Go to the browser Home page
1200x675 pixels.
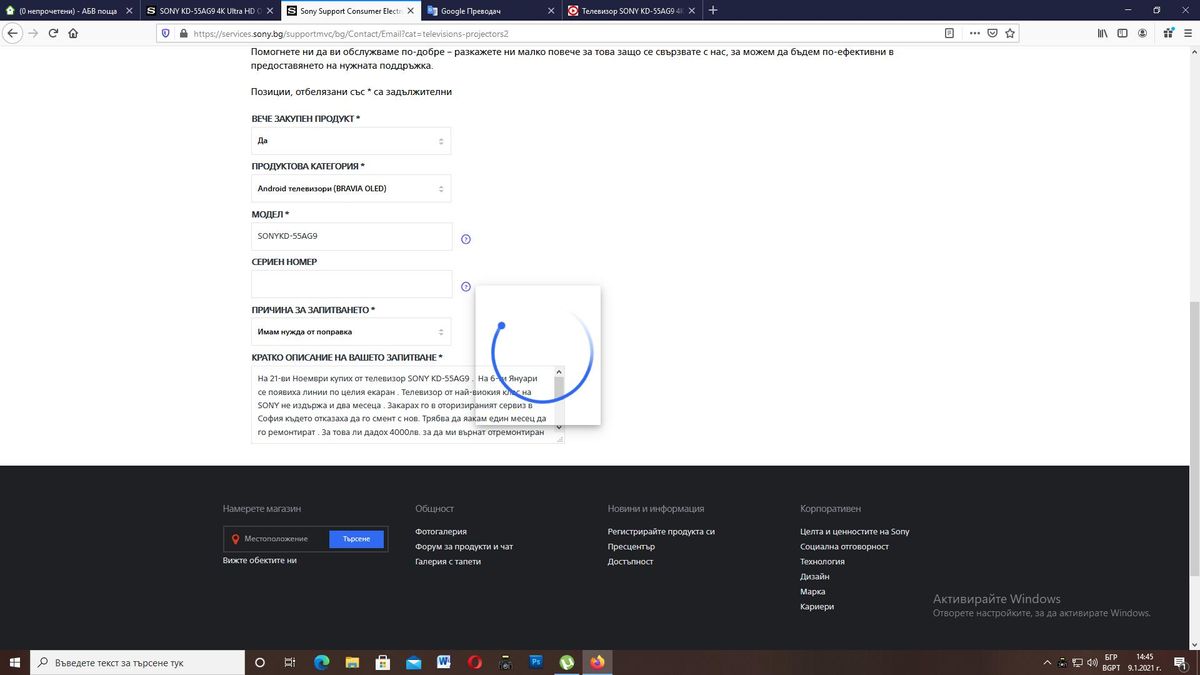pyautogui.click(x=73, y=32)
